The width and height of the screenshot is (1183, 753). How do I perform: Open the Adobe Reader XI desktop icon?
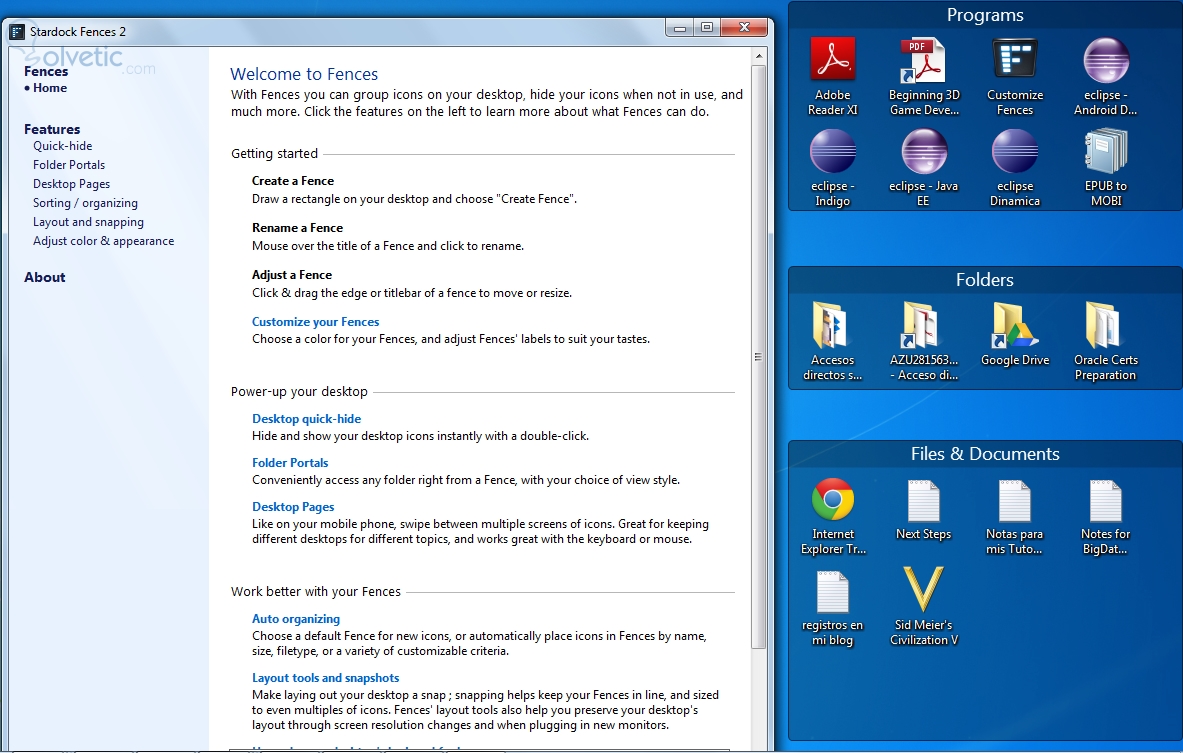coord(832,75)
